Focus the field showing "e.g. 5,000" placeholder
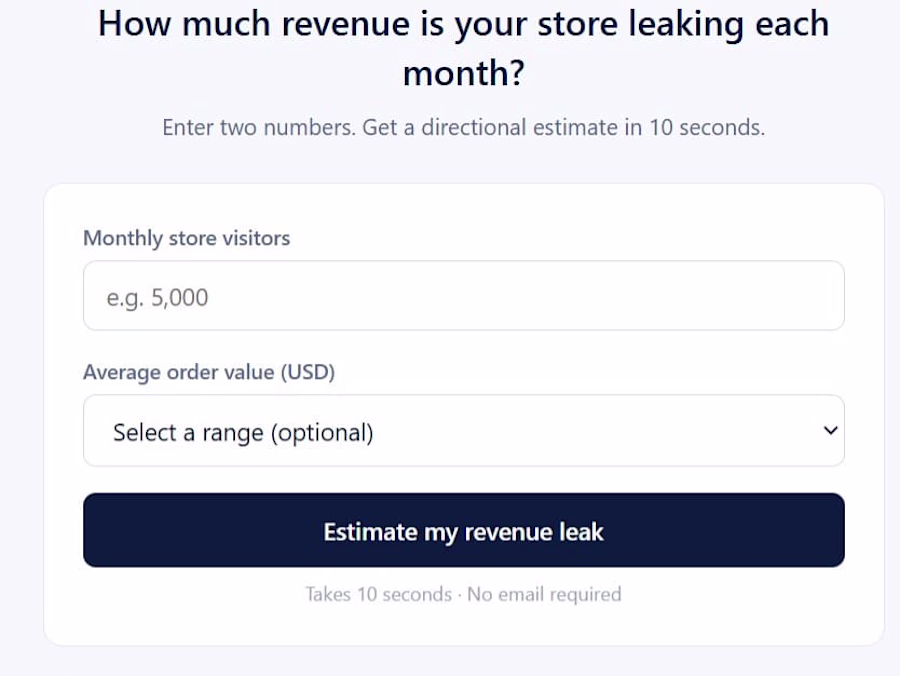 pyautogui.click(x=463, y=296)
